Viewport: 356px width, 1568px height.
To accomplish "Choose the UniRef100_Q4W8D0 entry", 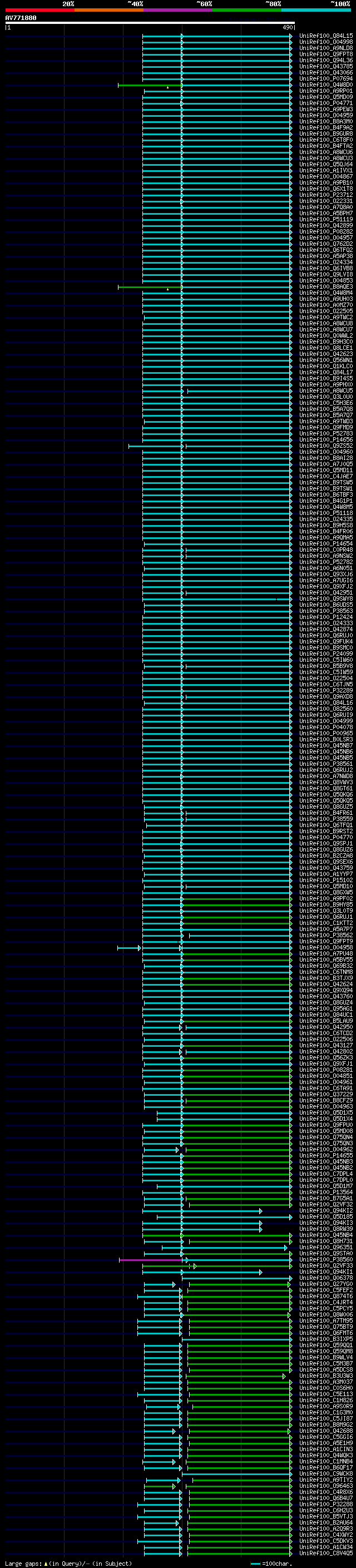I will pyautogui.click(x=326, y=85).
